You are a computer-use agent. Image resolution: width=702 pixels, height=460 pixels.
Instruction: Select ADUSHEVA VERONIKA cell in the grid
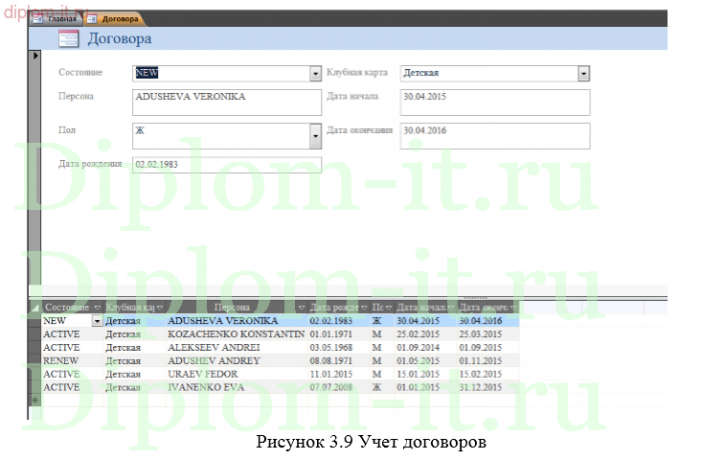point(236,321)
